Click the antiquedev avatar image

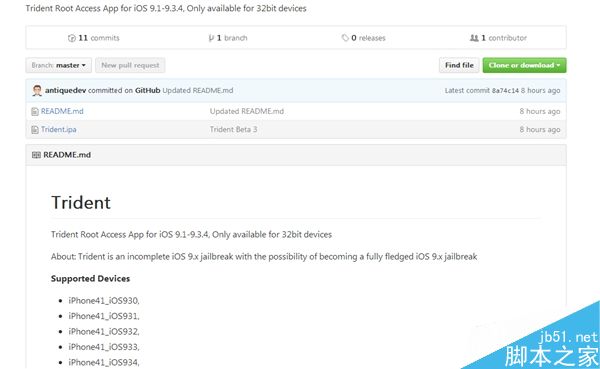(x=37, y=90)
